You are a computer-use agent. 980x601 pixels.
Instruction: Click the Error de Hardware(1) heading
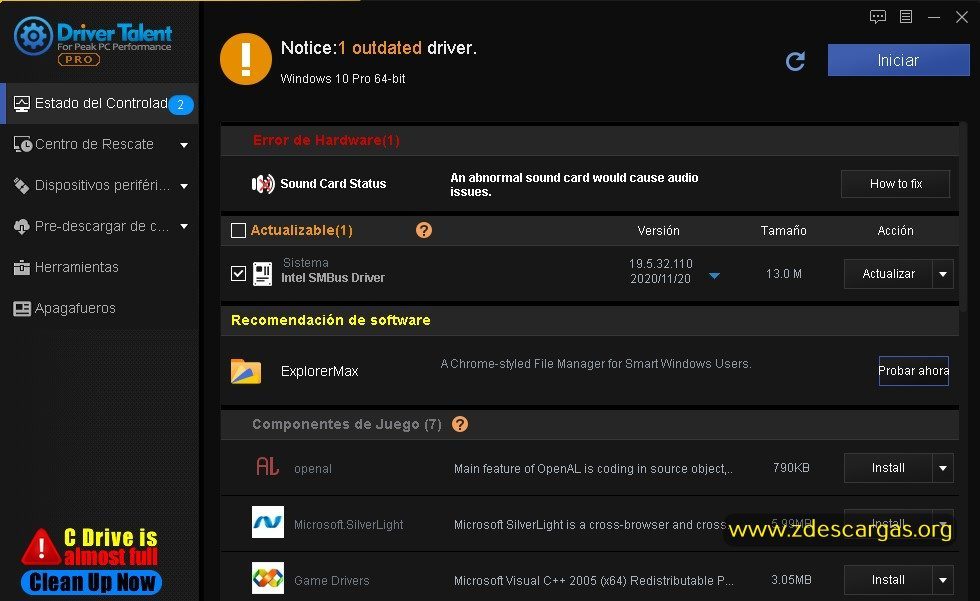pos(326,140)
